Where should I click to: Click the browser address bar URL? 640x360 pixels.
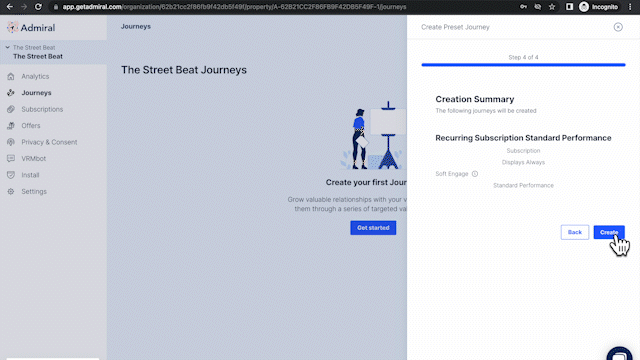tap(234, 7)
